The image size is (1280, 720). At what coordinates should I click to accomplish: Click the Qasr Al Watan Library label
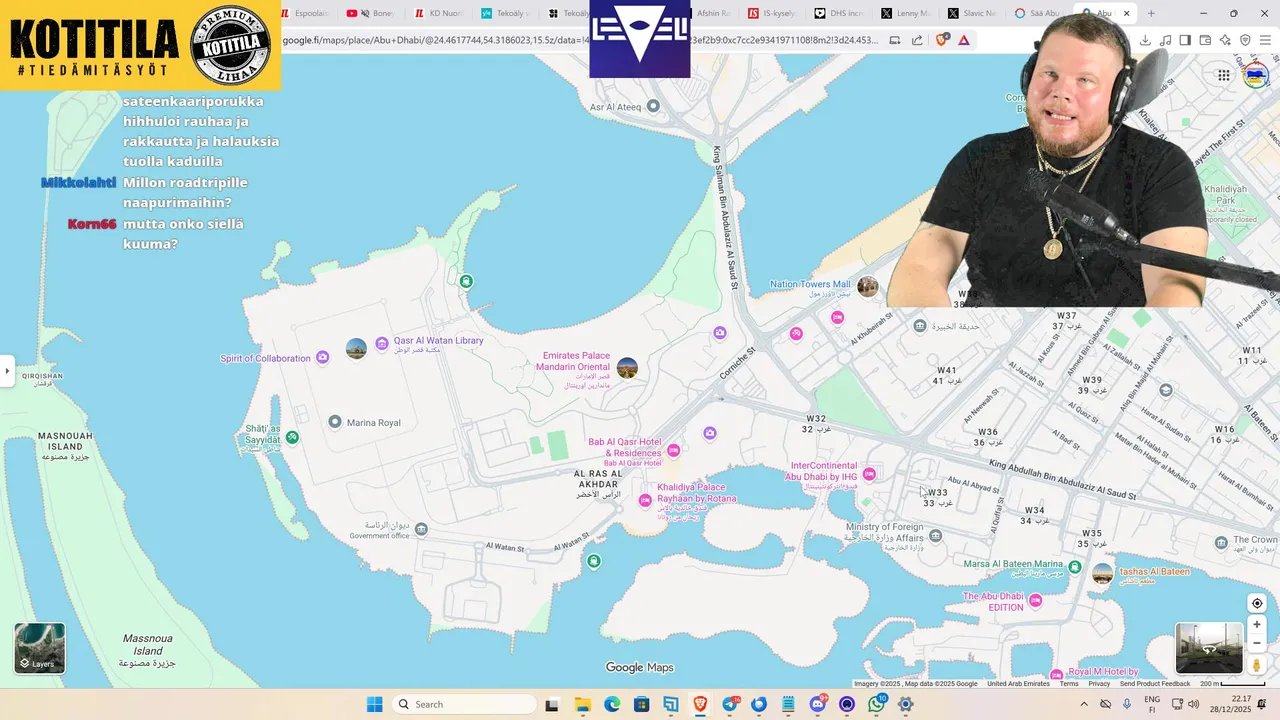click(x=438, y=340)
